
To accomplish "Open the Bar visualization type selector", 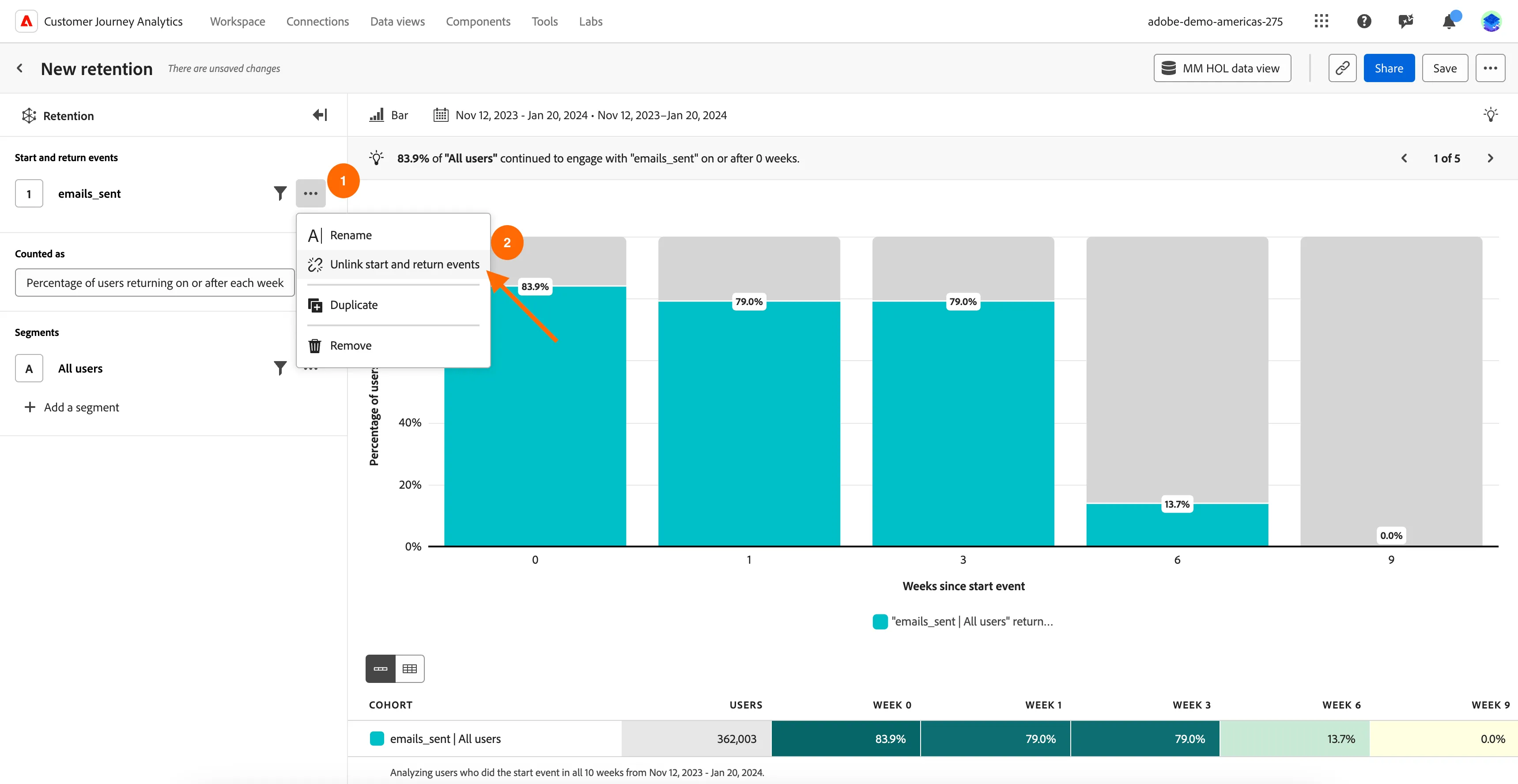I will tap(389, 115).
